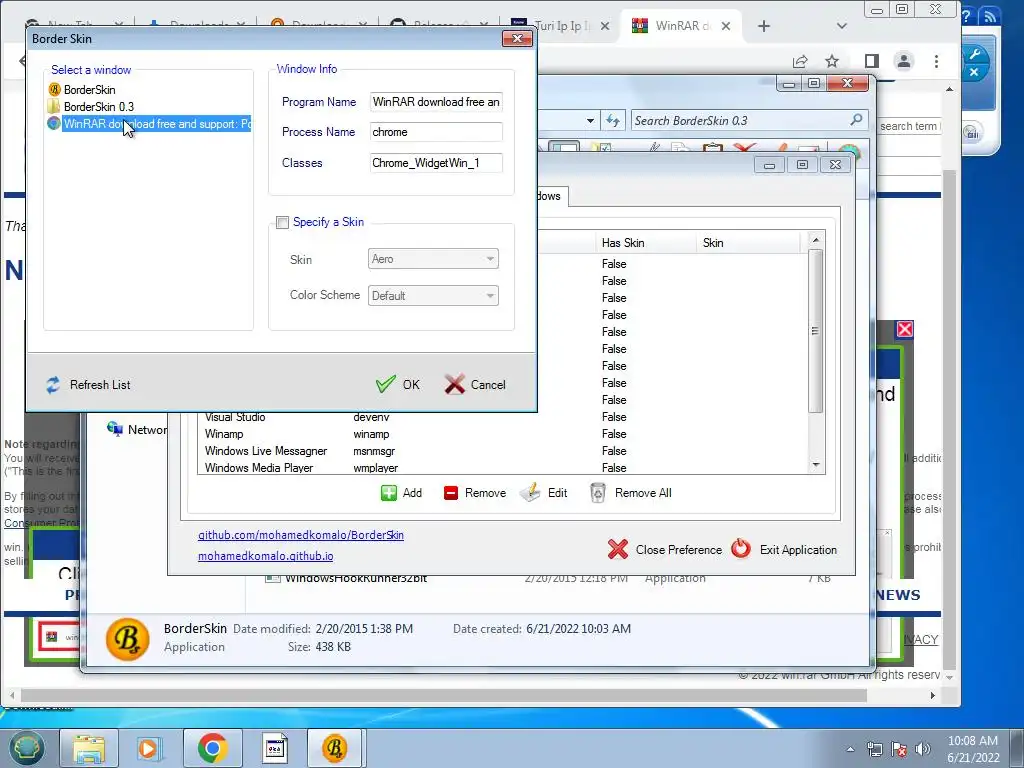Click the Explorer address refresh arrows icon
Viewport: 1024px width, 768px height.
click(612, 120)
